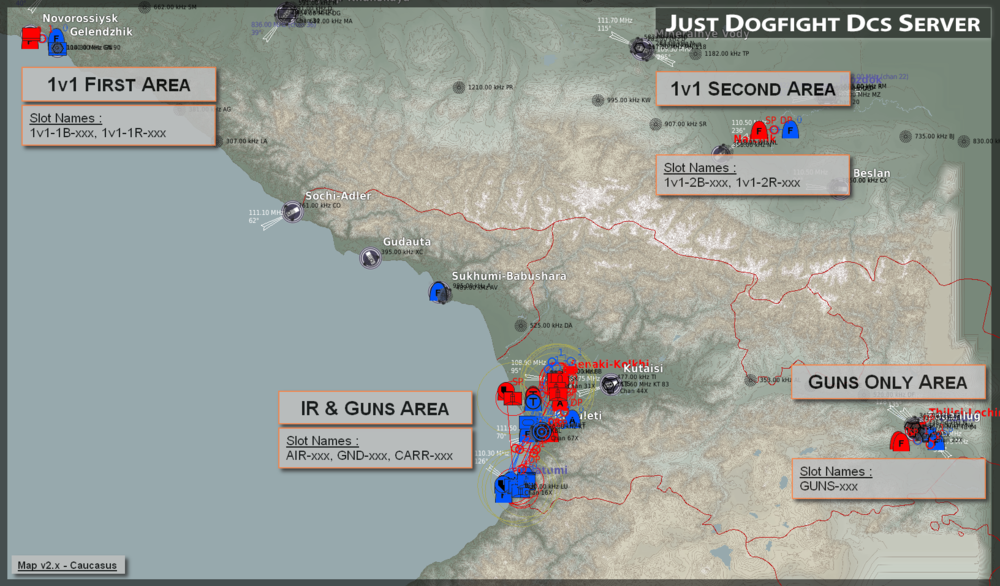
Task: Select the blue T tanker unit icon
Action: [533, 401]
